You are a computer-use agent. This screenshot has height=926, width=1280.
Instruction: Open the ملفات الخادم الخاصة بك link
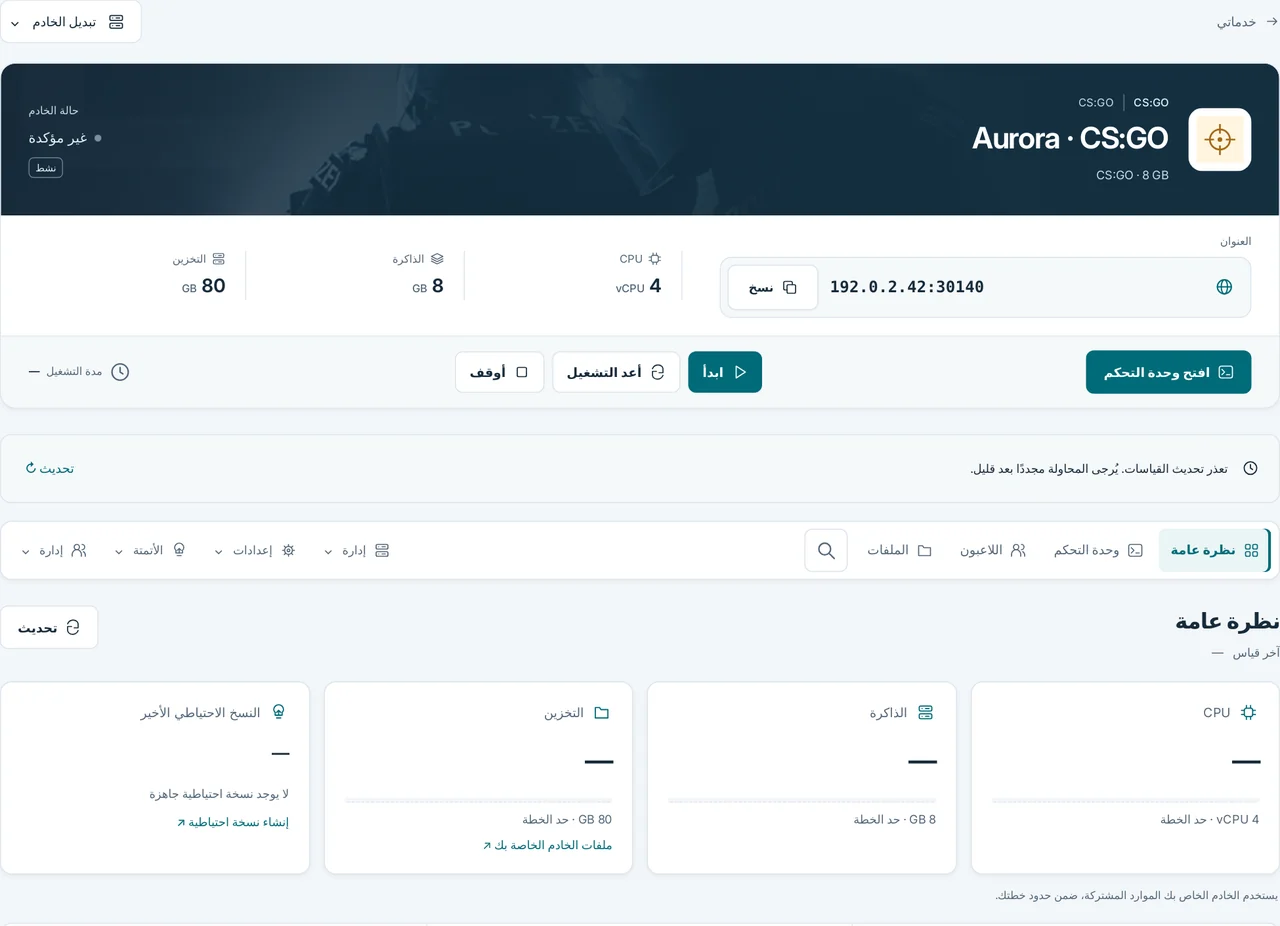point(547,845)
